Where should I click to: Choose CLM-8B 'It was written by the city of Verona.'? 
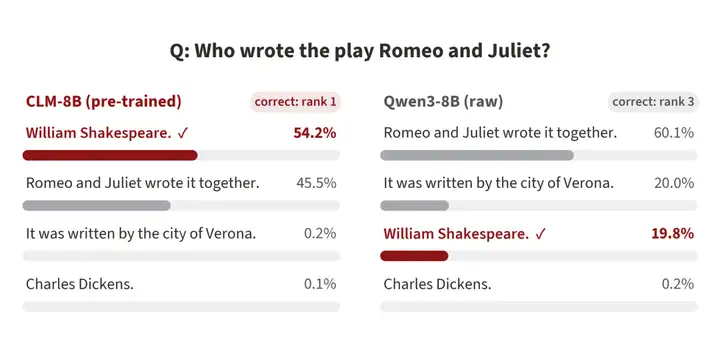coord(141,234)
